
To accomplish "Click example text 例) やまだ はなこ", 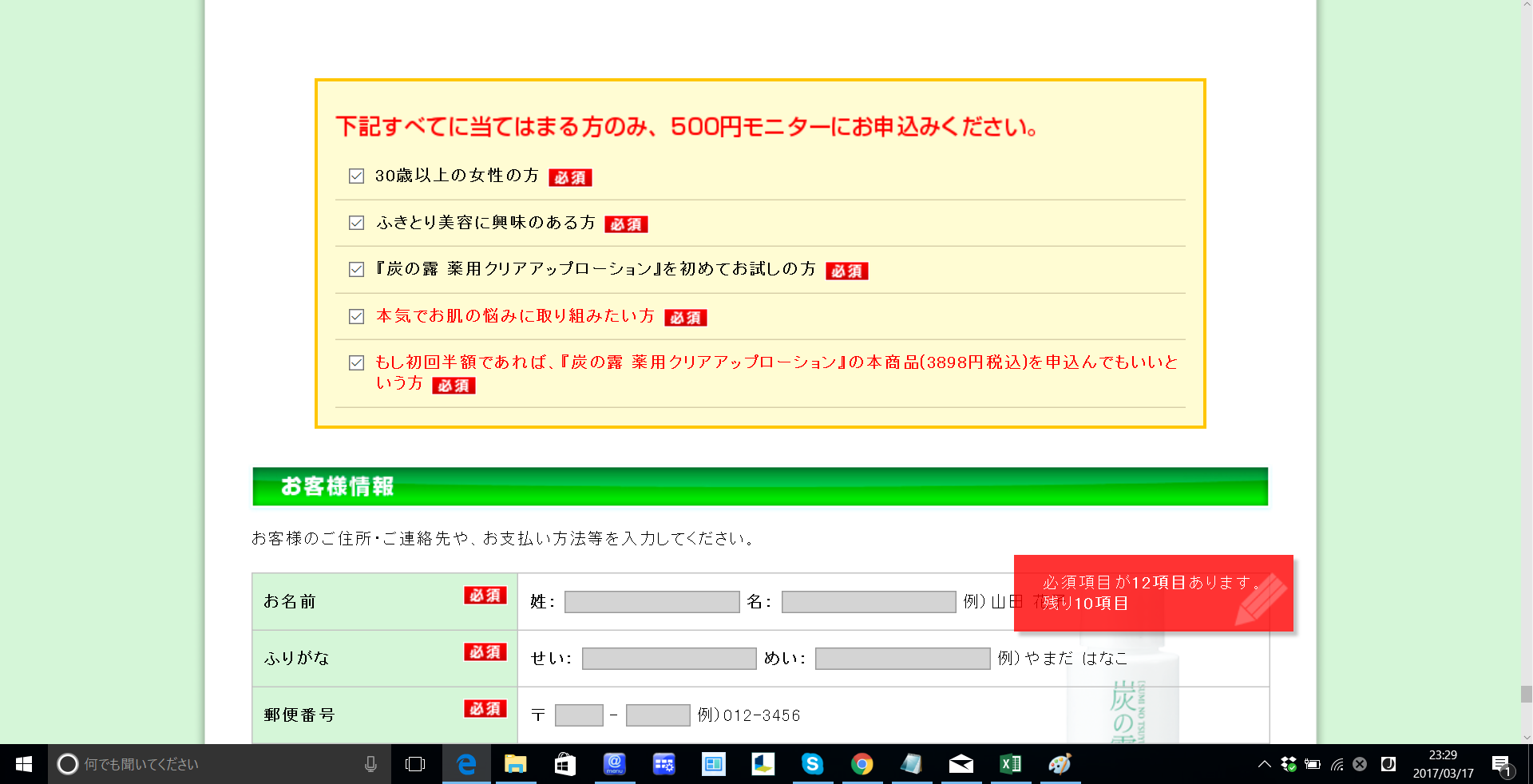I will (1063, 658).
